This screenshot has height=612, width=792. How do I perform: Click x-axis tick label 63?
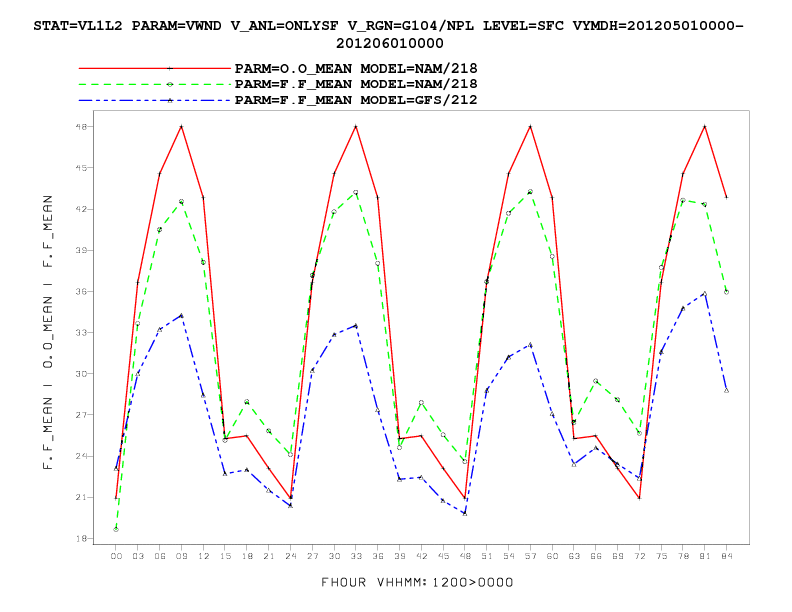point(574,556)
